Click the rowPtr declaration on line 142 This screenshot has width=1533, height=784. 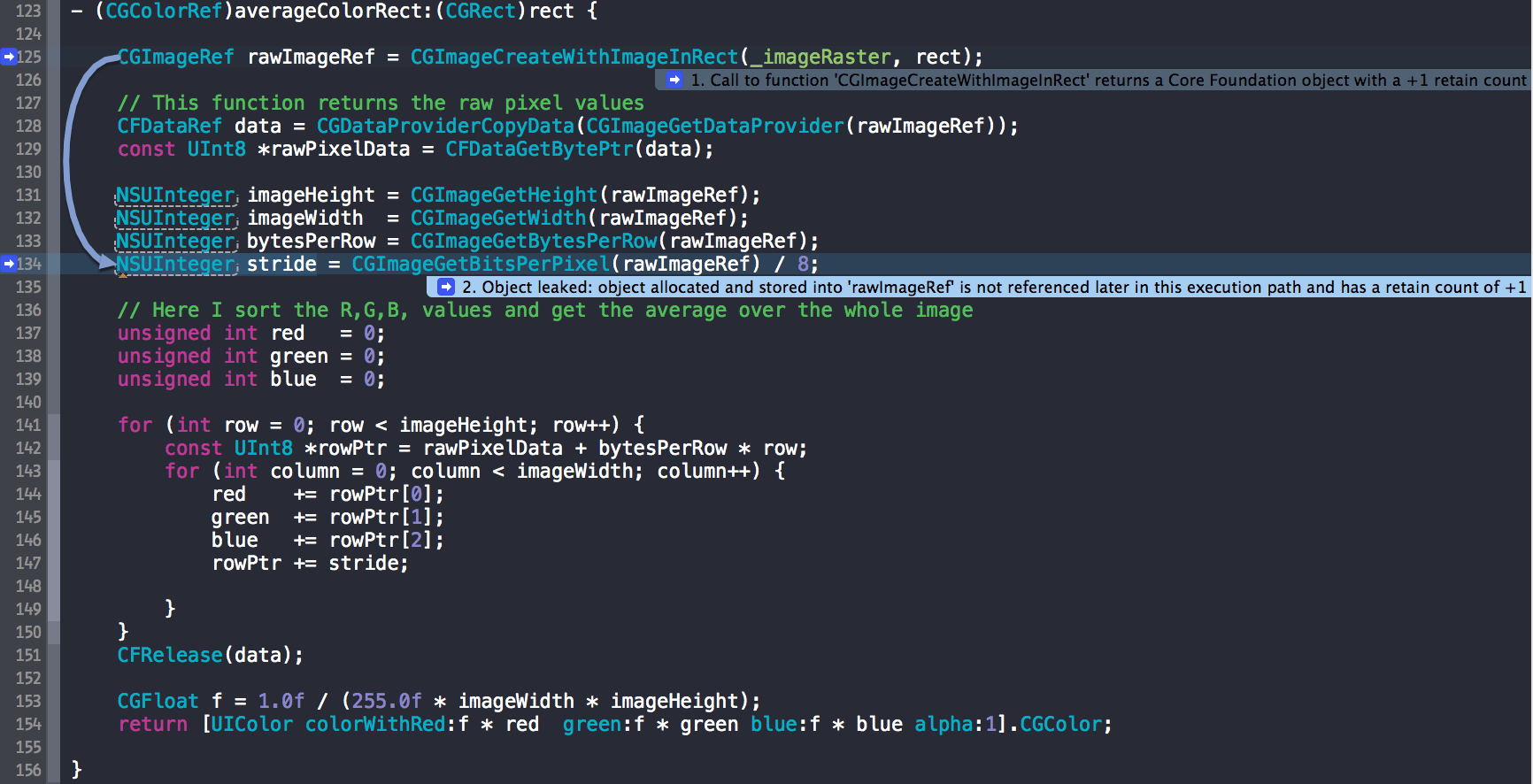click(486, 448)
